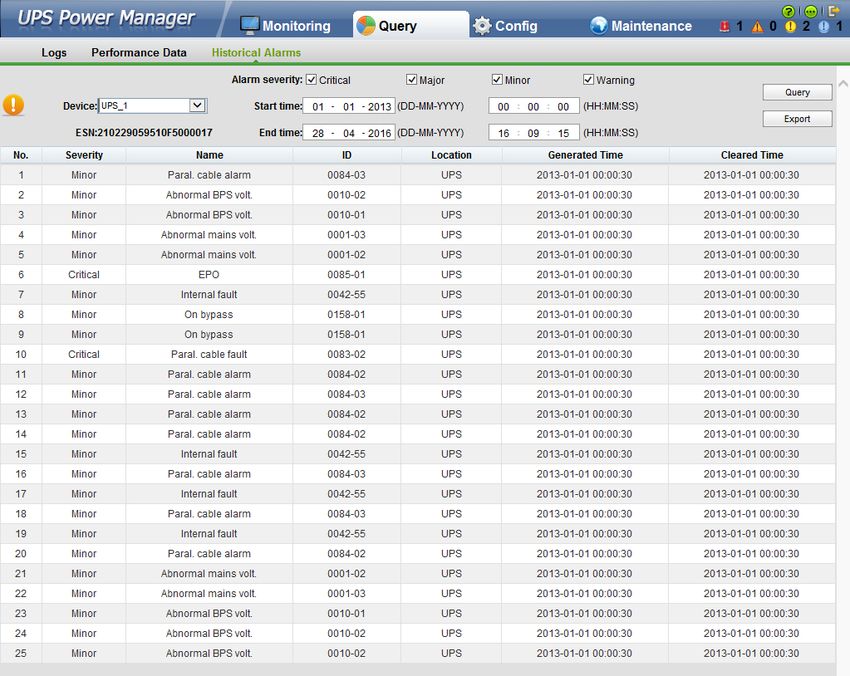This screenshot has height=676, width=850.
Task: Click the 'EPO' alarm name in row 6
Action: point(209,275)
